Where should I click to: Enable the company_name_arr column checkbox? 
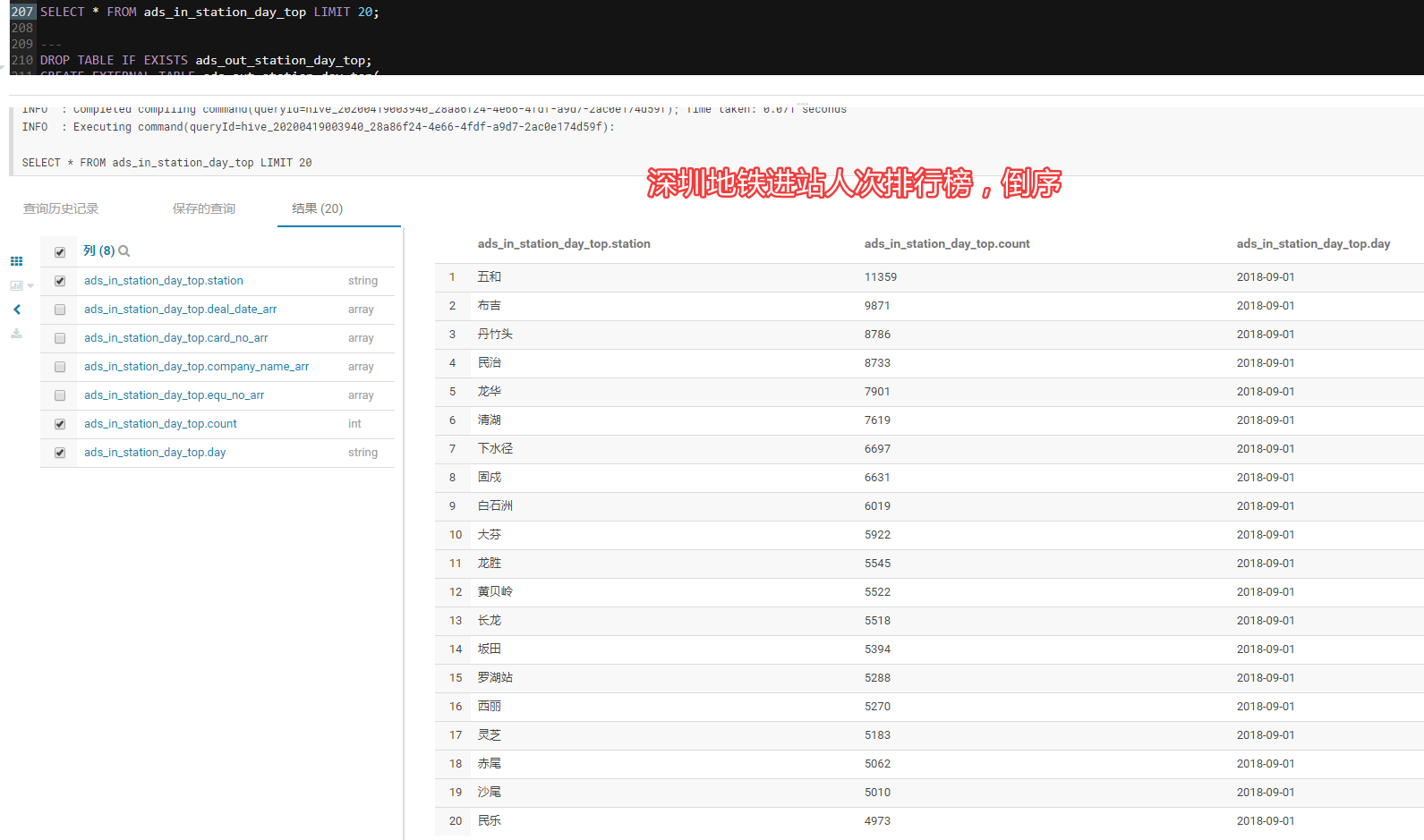(60, 367)
